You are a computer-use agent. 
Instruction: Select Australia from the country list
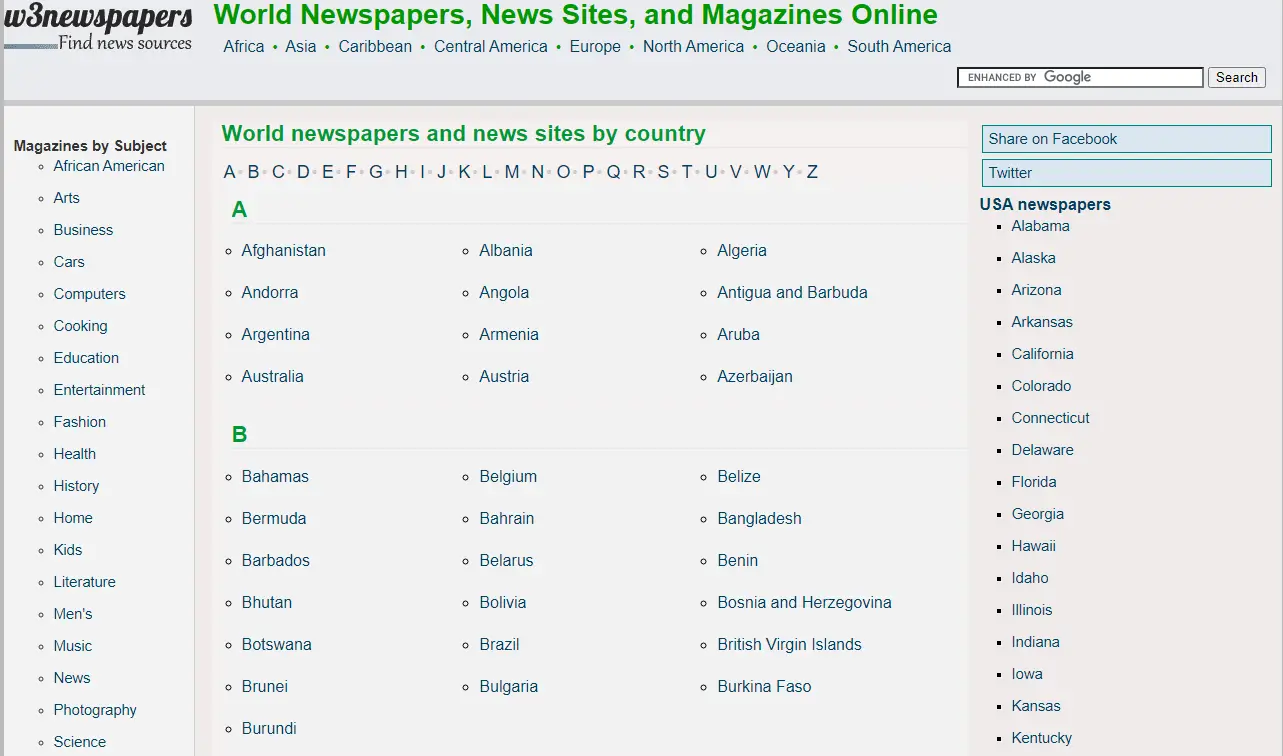[272, 377]
